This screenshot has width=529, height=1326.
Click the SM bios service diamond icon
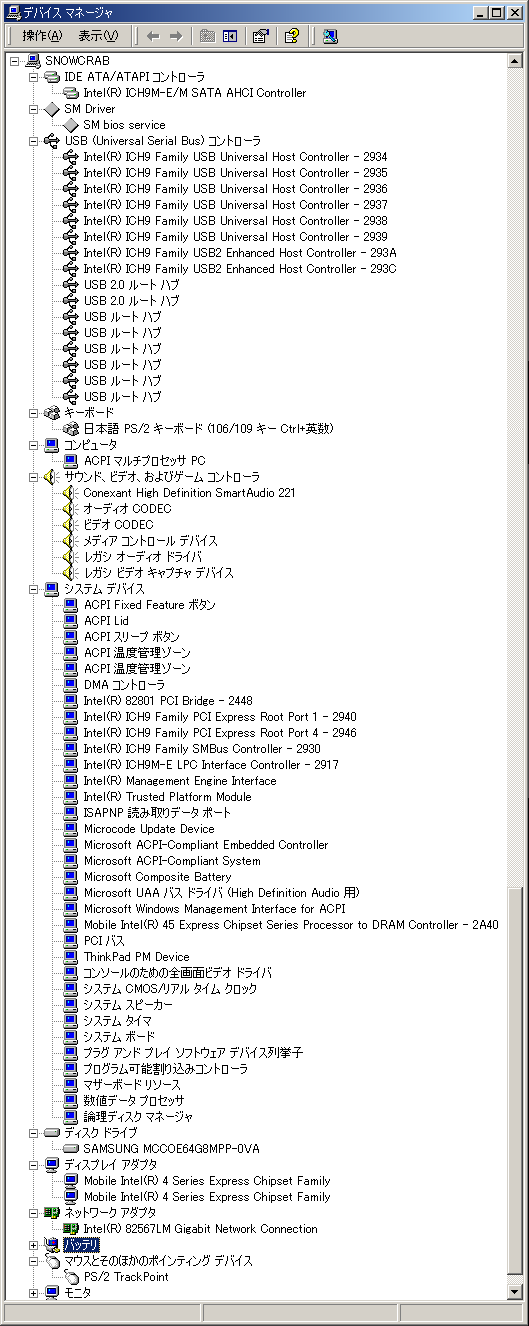[71, 125]
